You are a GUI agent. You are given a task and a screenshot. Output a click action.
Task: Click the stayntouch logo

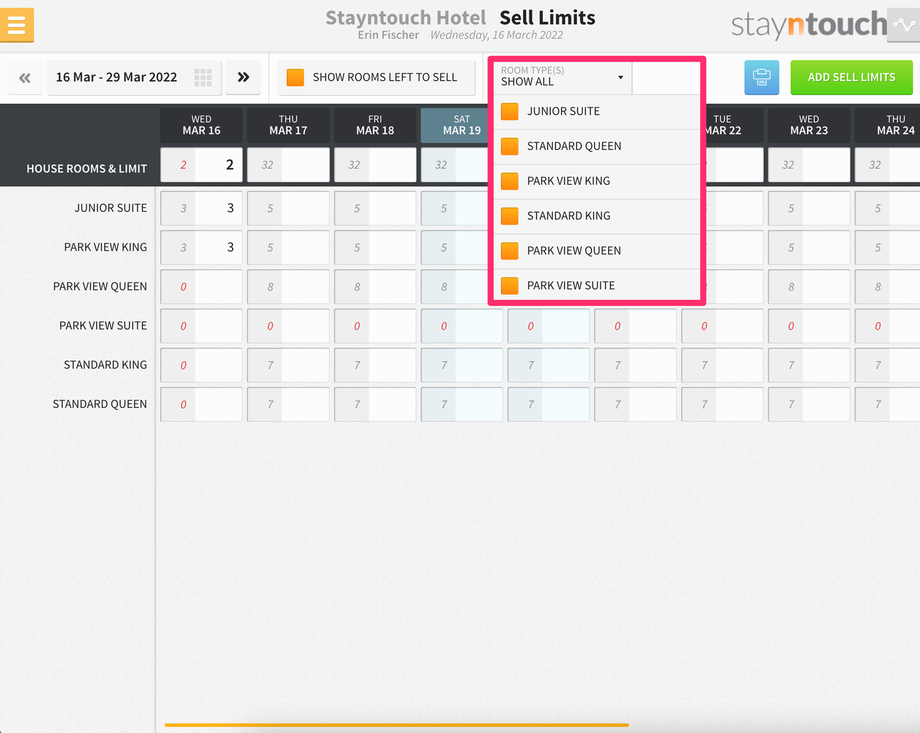point(809,25)
